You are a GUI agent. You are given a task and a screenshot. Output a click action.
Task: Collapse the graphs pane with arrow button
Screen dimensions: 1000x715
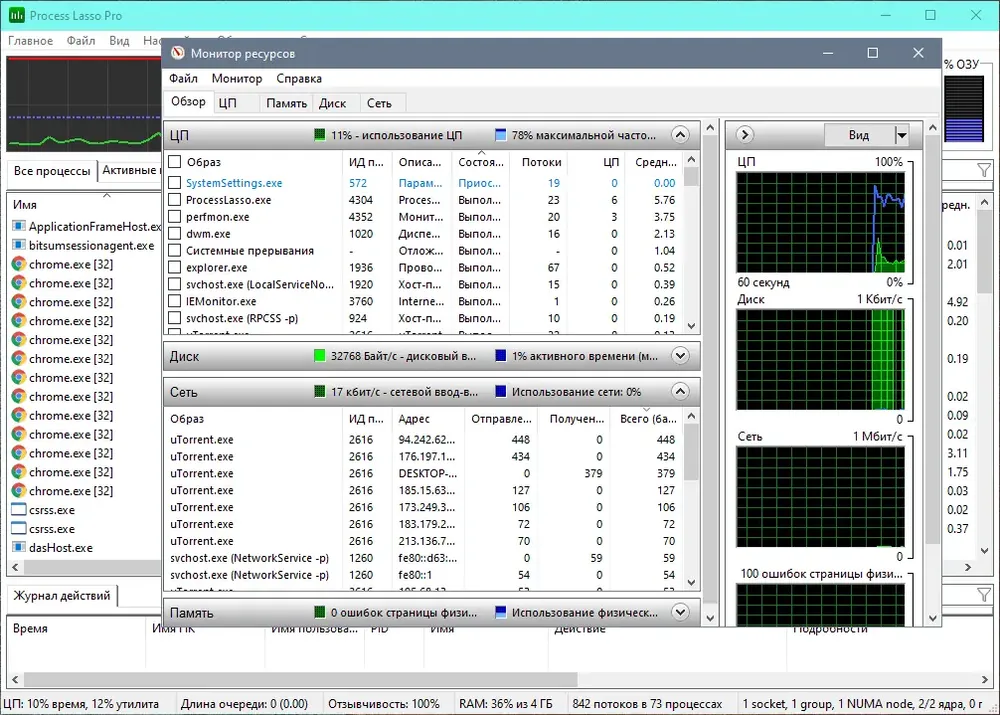[x=744, y=135]
